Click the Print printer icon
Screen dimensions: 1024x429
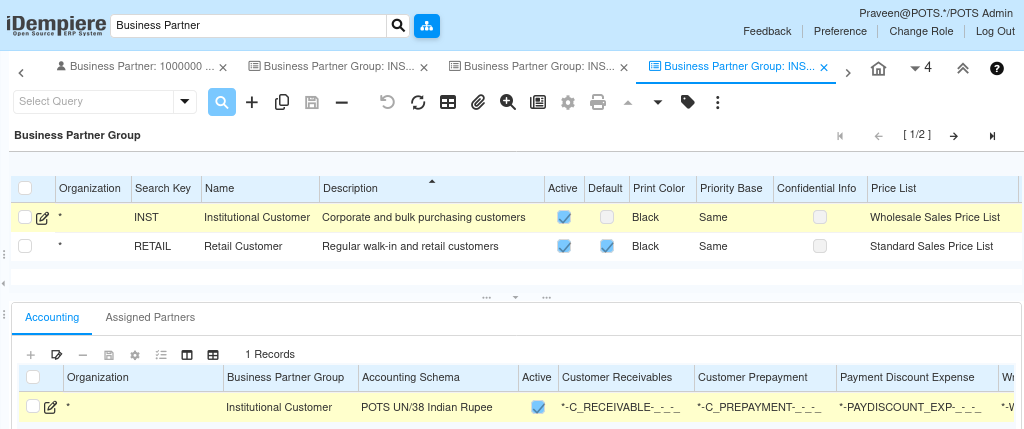point(598,102)
